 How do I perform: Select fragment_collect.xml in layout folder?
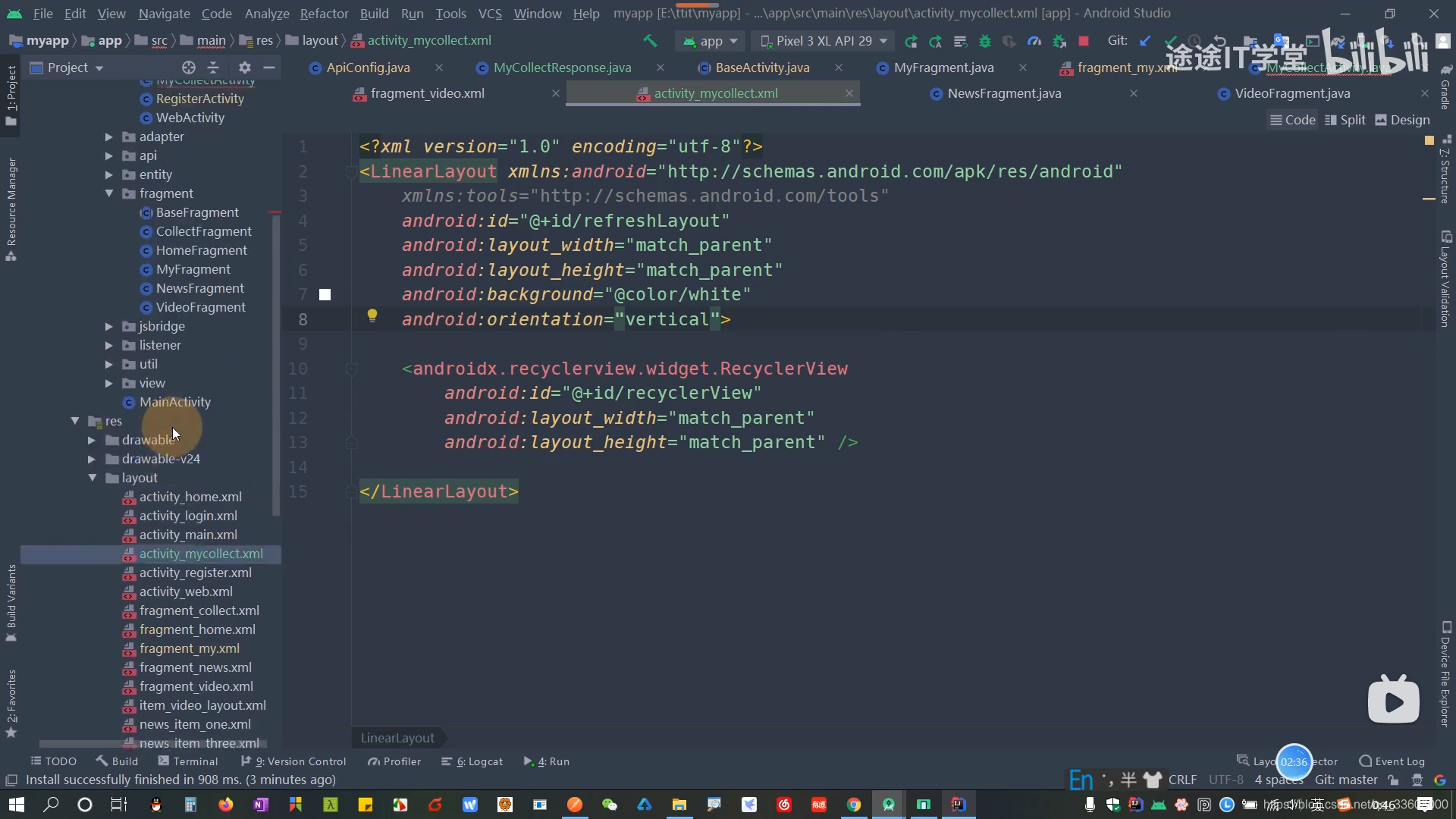click(199, 610)
